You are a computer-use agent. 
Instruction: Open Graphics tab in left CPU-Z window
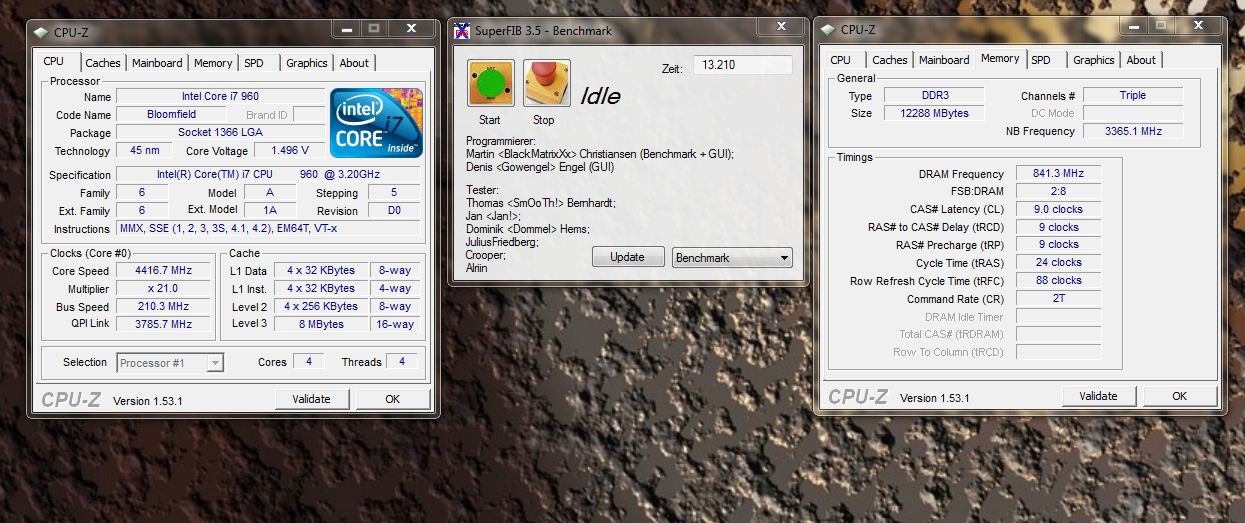(x=306, y=63)
